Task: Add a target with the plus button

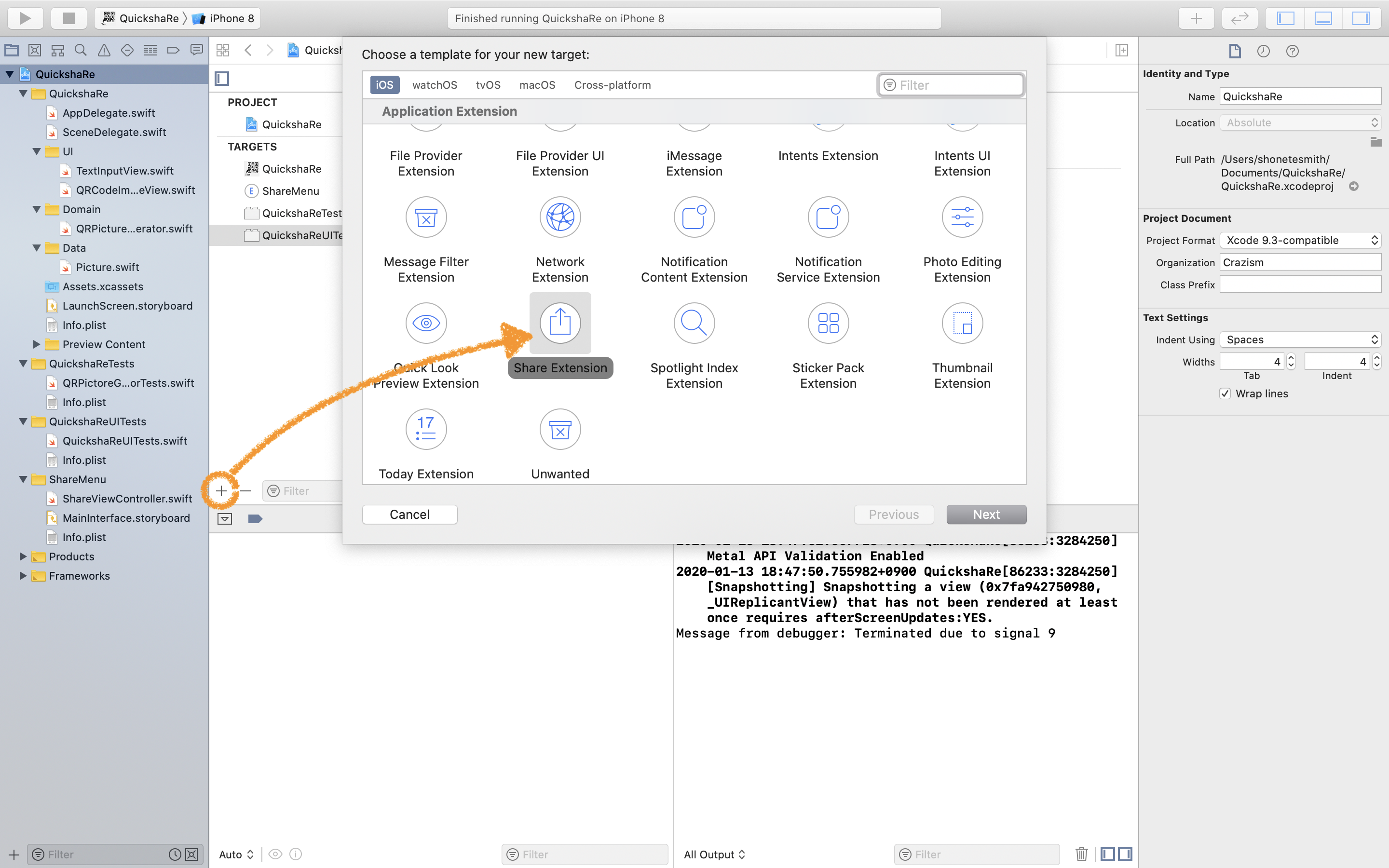Action: (x=221, y=491)
